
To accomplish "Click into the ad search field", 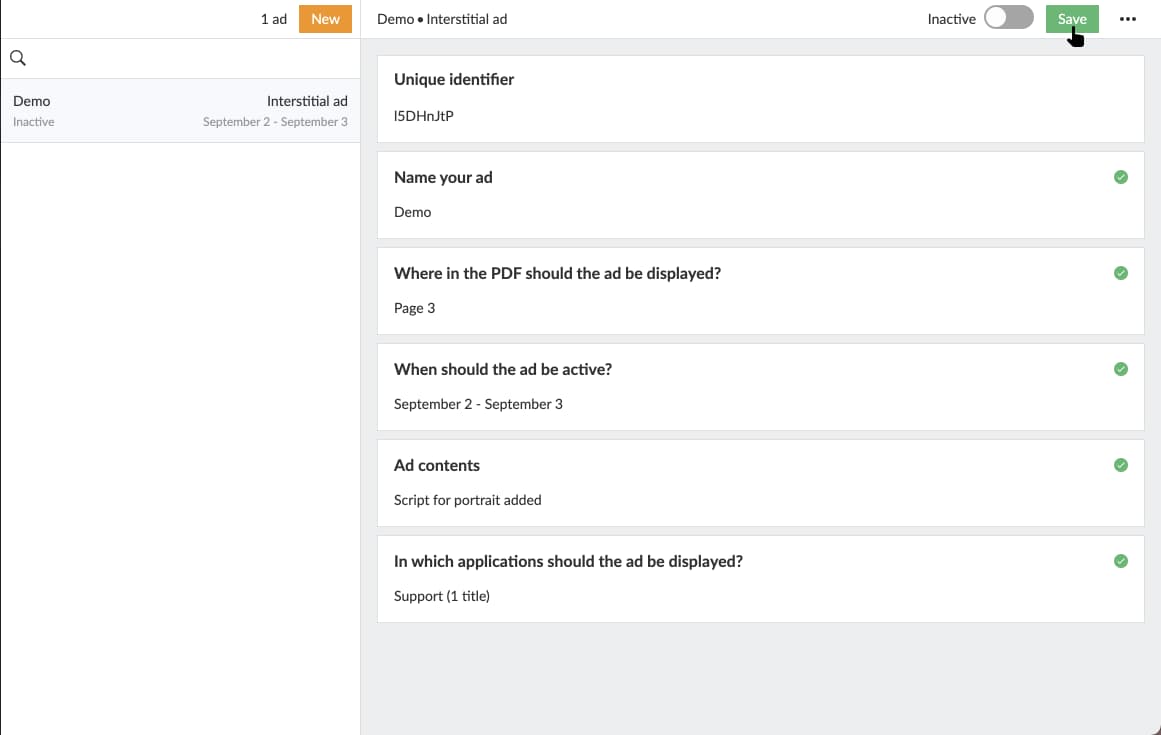I will [190, 58].
